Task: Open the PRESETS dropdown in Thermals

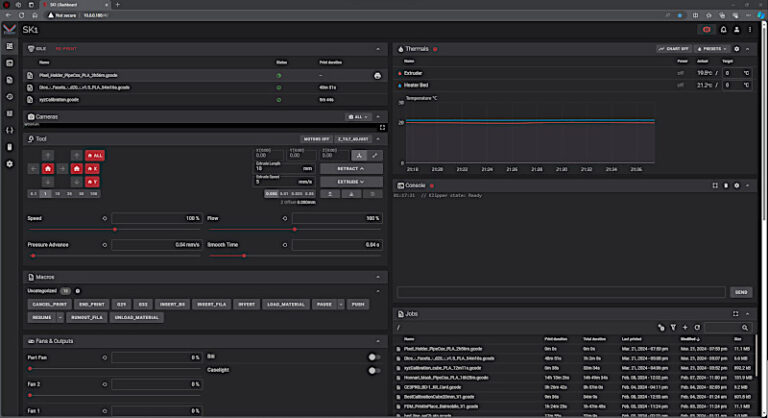Action: click(x=712, y=49)
